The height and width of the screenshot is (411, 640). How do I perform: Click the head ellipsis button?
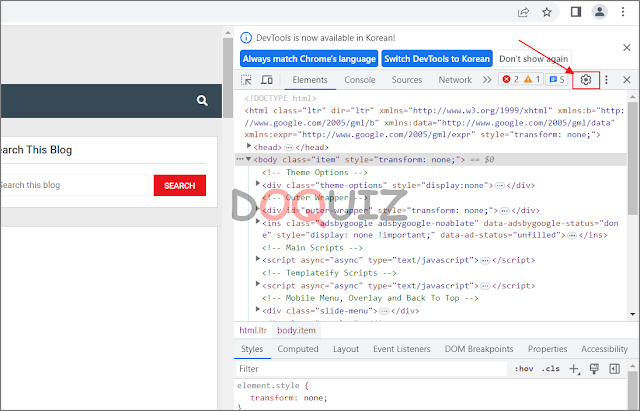tap(289, 147)
